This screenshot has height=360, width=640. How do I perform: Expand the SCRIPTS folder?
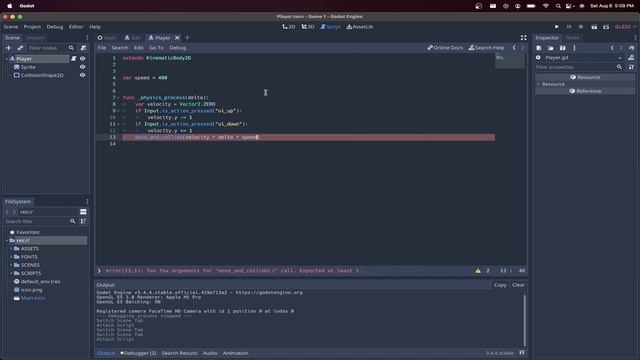tap(11, 273)
